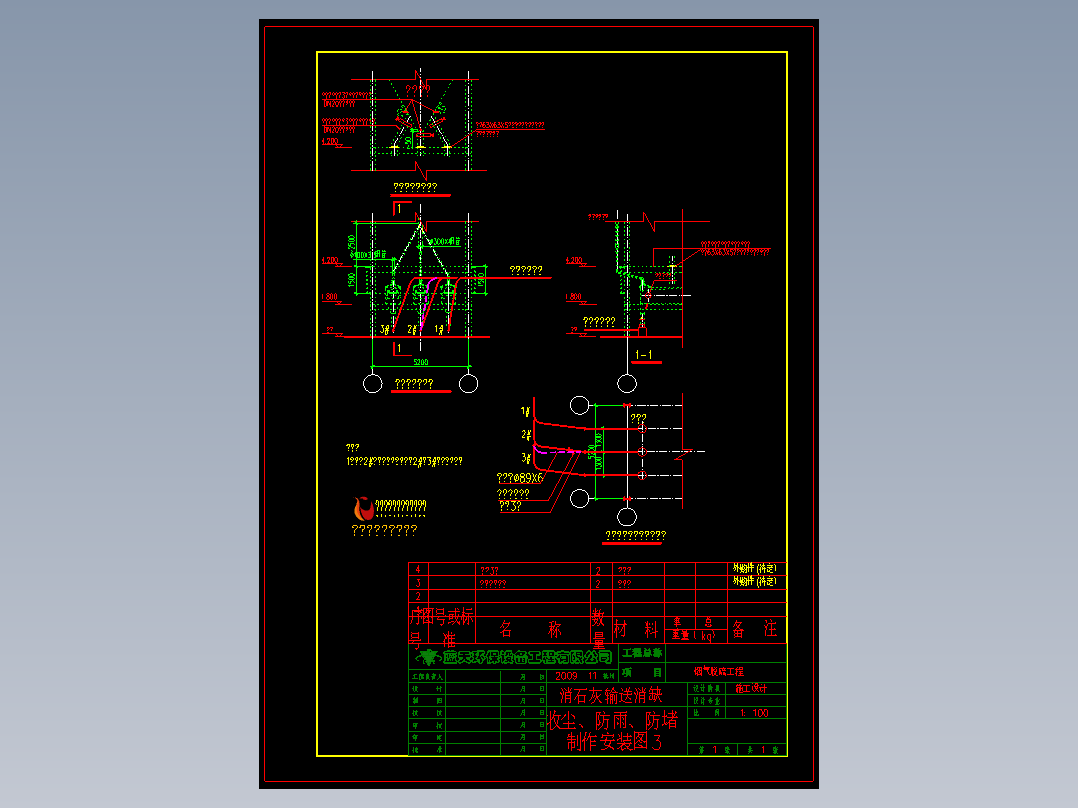This screenshot has width=1078, height=808.
Task: Select the design stage text 施工设计
Action: pyautogui.click(x=751, y=688)
